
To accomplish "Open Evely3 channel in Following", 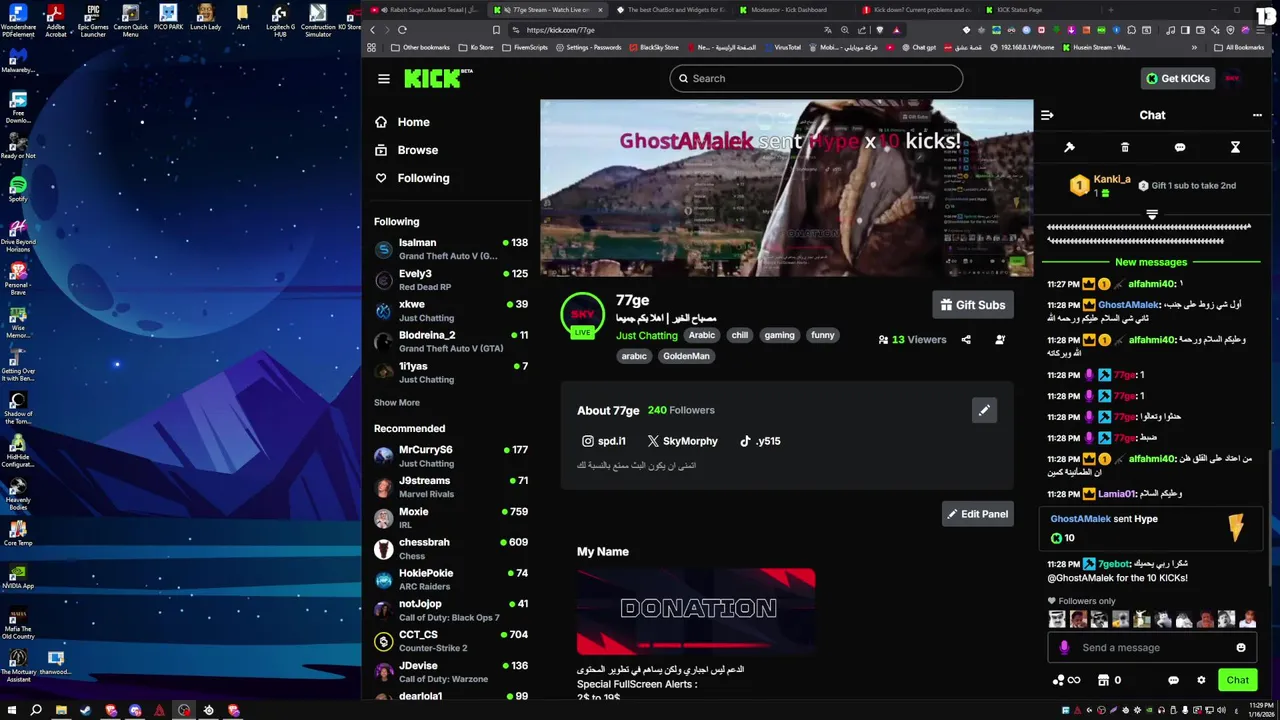I will click(x=451, y=280).
